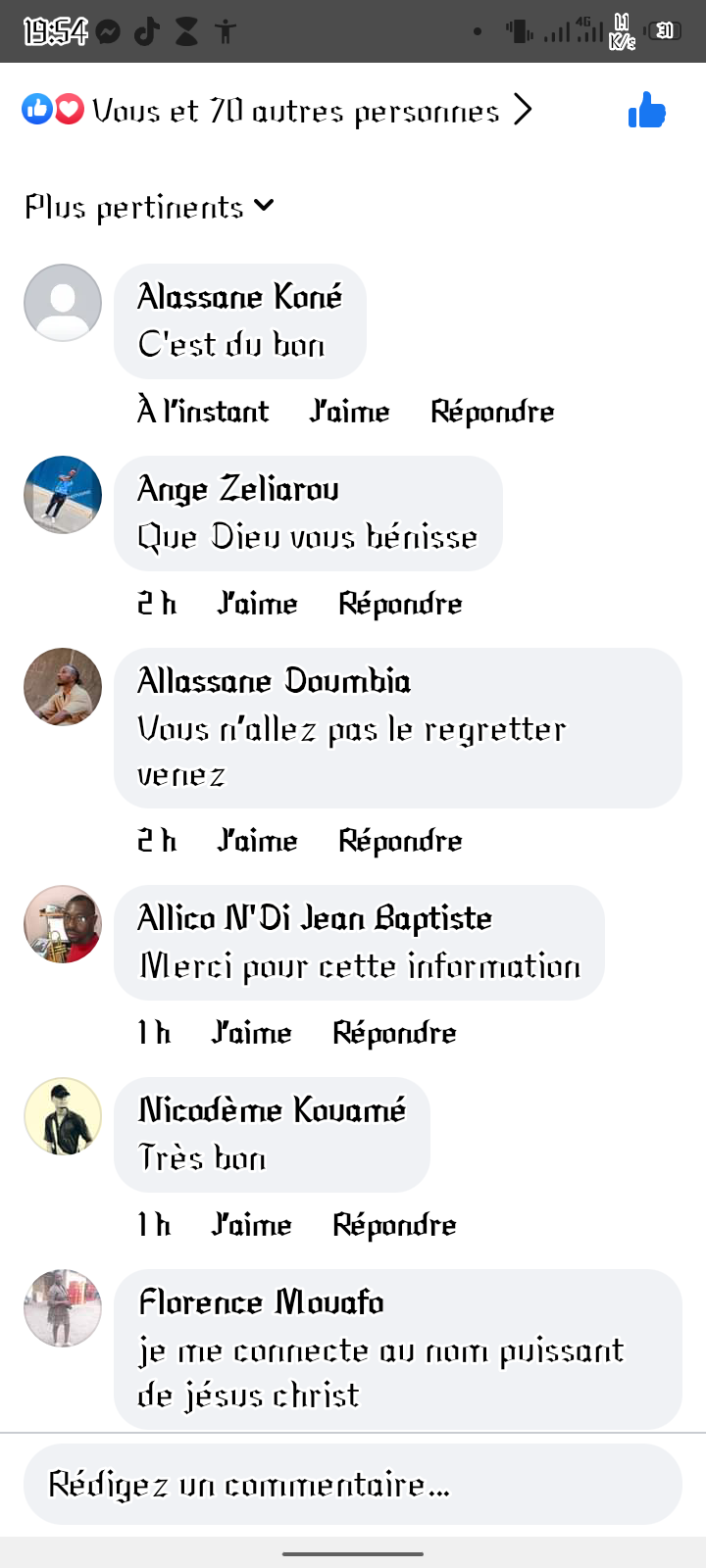
Task: Open Alassane Koné's default profile avatar
Action: [63, 303]
